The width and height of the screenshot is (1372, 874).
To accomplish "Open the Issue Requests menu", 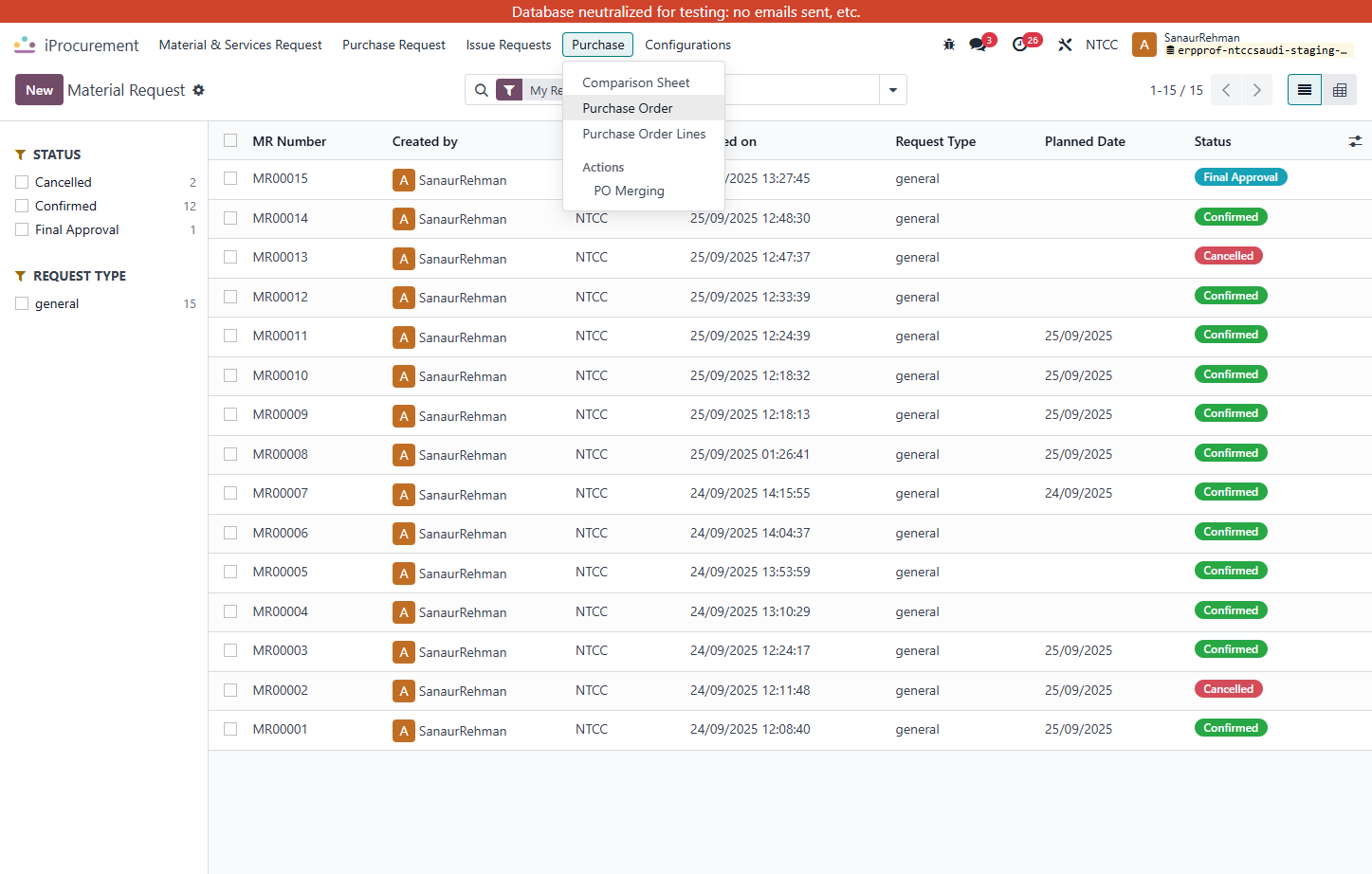I will coord(508,45).
